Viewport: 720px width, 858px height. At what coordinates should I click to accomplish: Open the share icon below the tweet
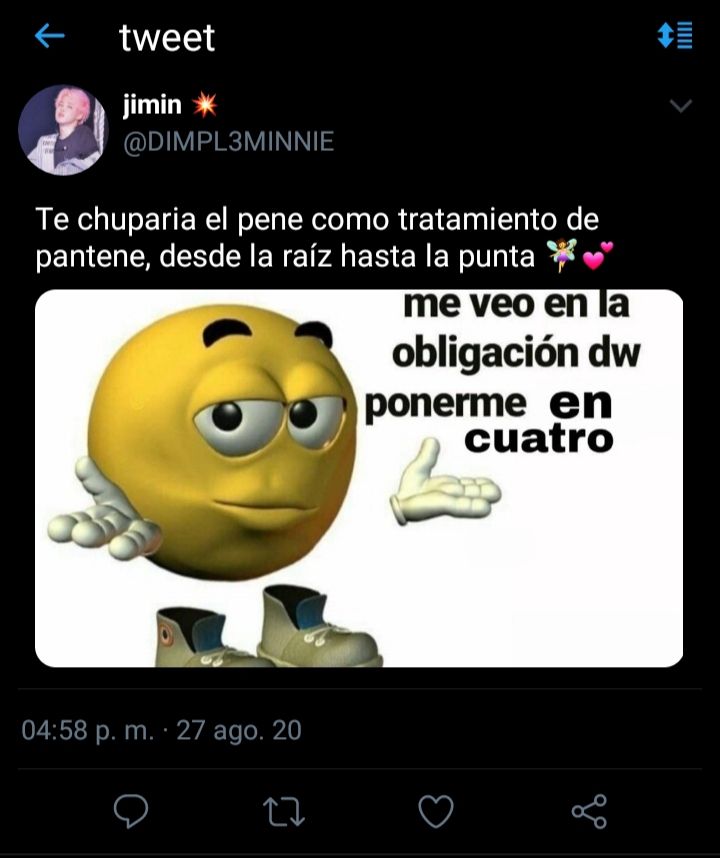point(589,811)
